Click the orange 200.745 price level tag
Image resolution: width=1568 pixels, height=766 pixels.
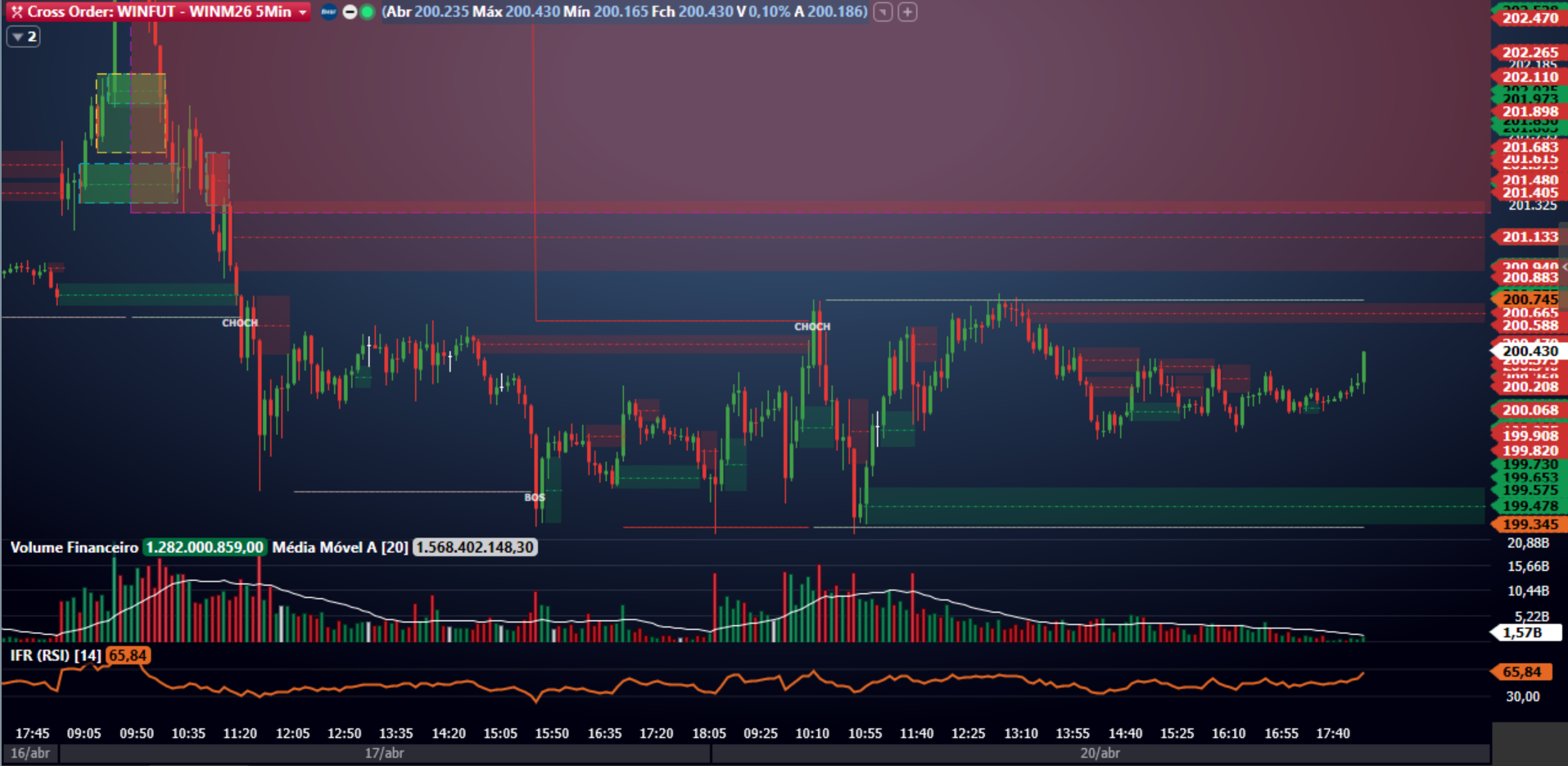(1529, 299)
